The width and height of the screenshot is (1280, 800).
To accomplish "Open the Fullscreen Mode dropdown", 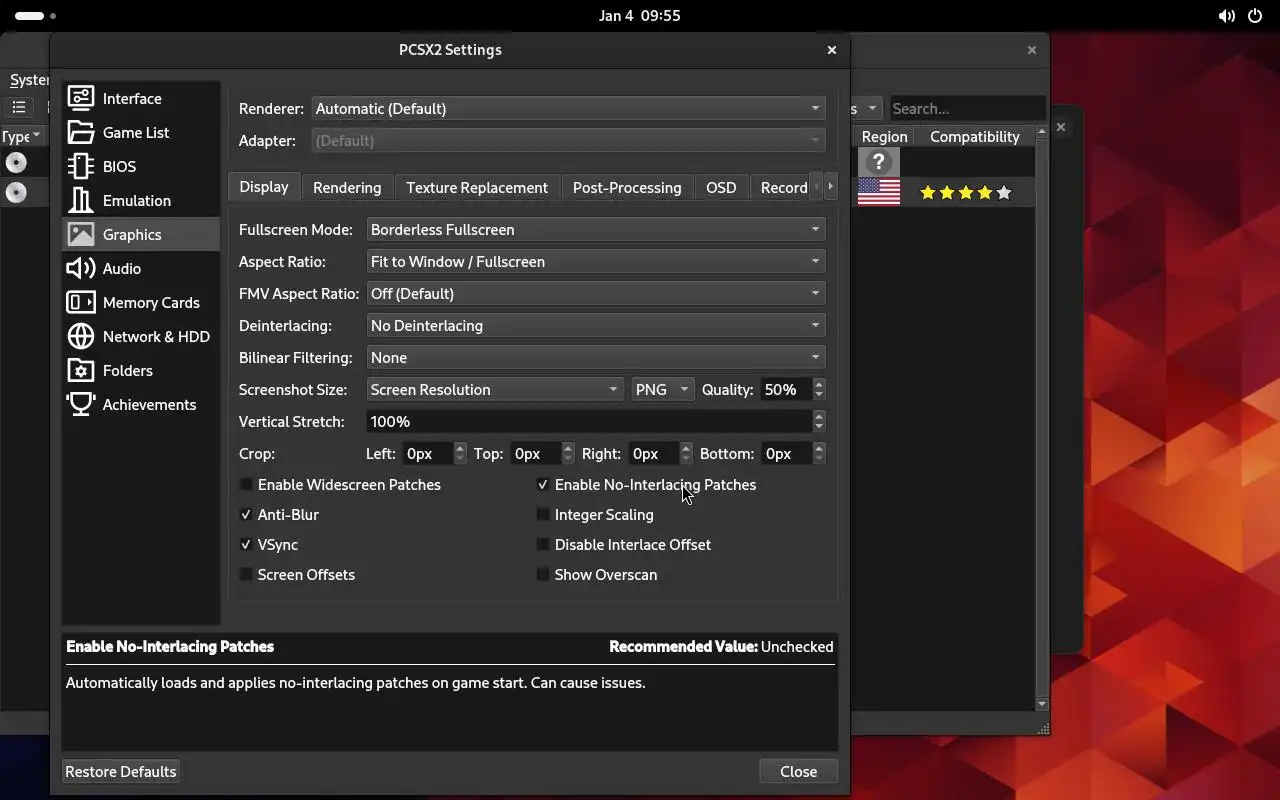I will tap(596, 229).
